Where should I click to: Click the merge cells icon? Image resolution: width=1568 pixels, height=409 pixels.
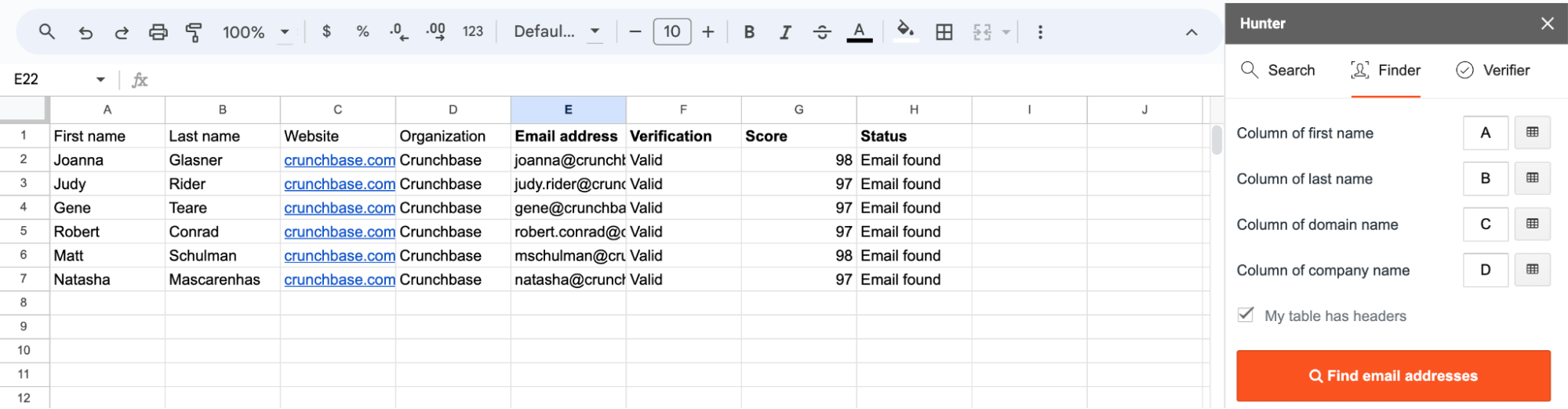tap(982, 32)
